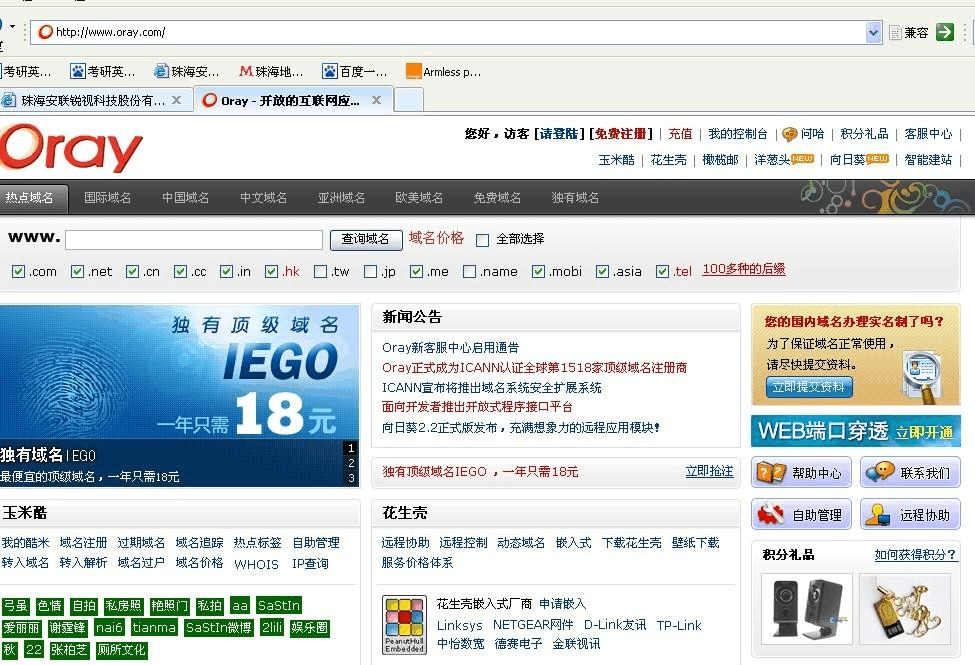Screen dimensions: 975x665
Task: Click the www domain name input field
Action: 194,240
